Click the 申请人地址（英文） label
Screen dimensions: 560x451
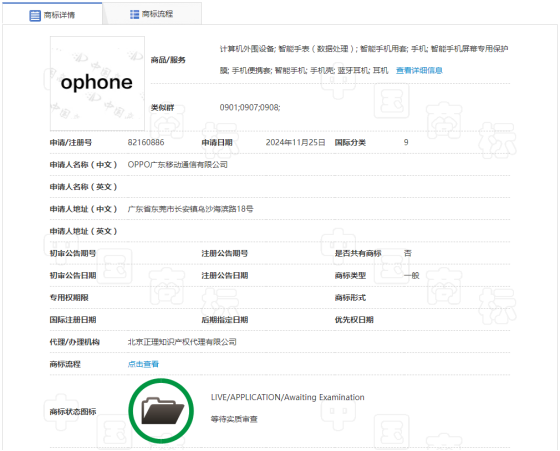click(x=83, y=231)
